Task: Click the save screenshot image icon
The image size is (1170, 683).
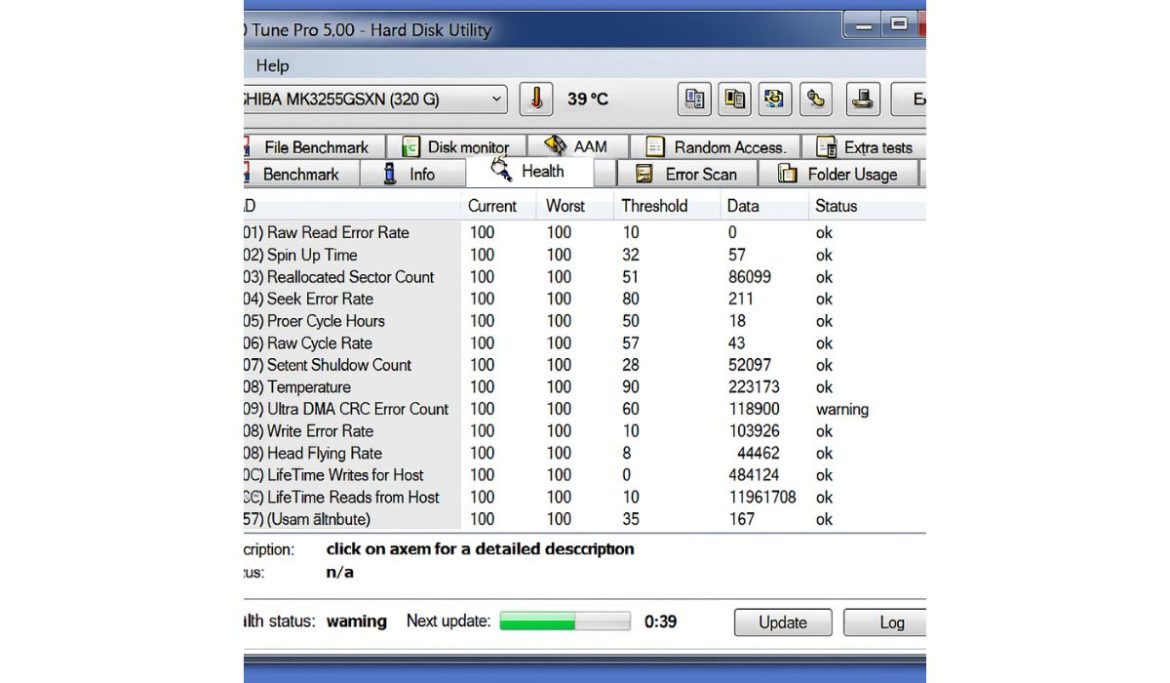Action: tap(774, 98)
